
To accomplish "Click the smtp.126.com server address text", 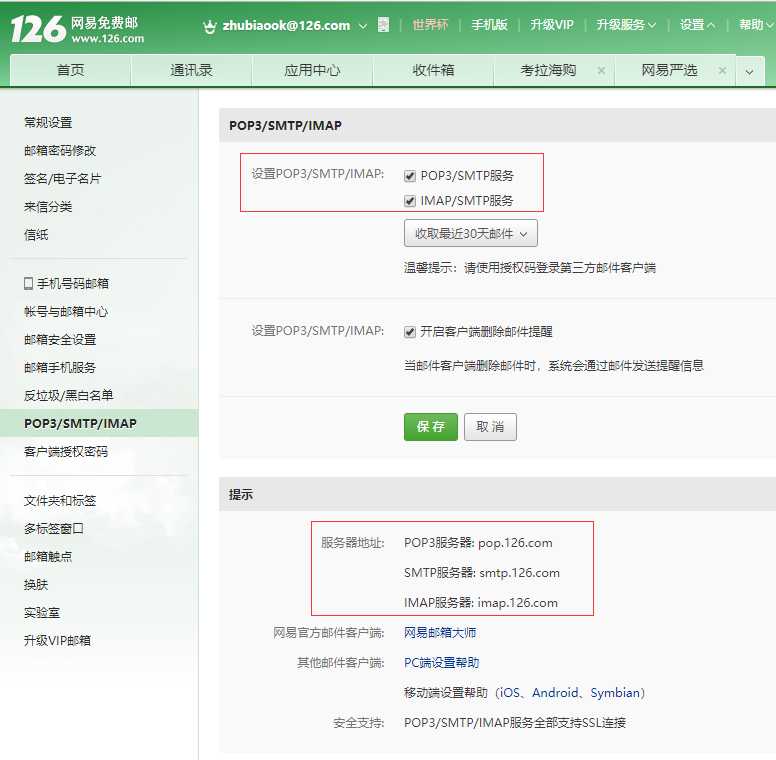I will point(520,573).
